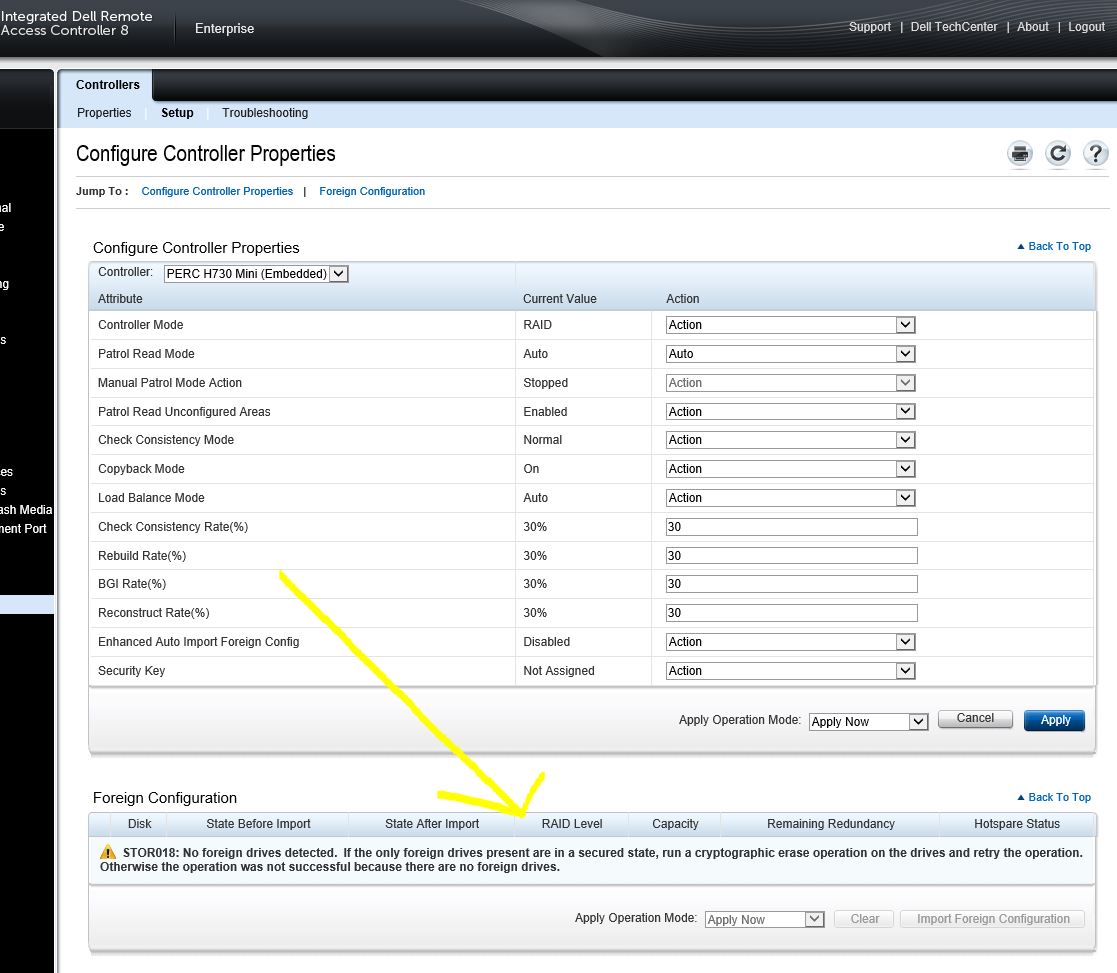Click Import Foreign Configuration button
Screen dimensions: 1117x973
click(992, 919)
